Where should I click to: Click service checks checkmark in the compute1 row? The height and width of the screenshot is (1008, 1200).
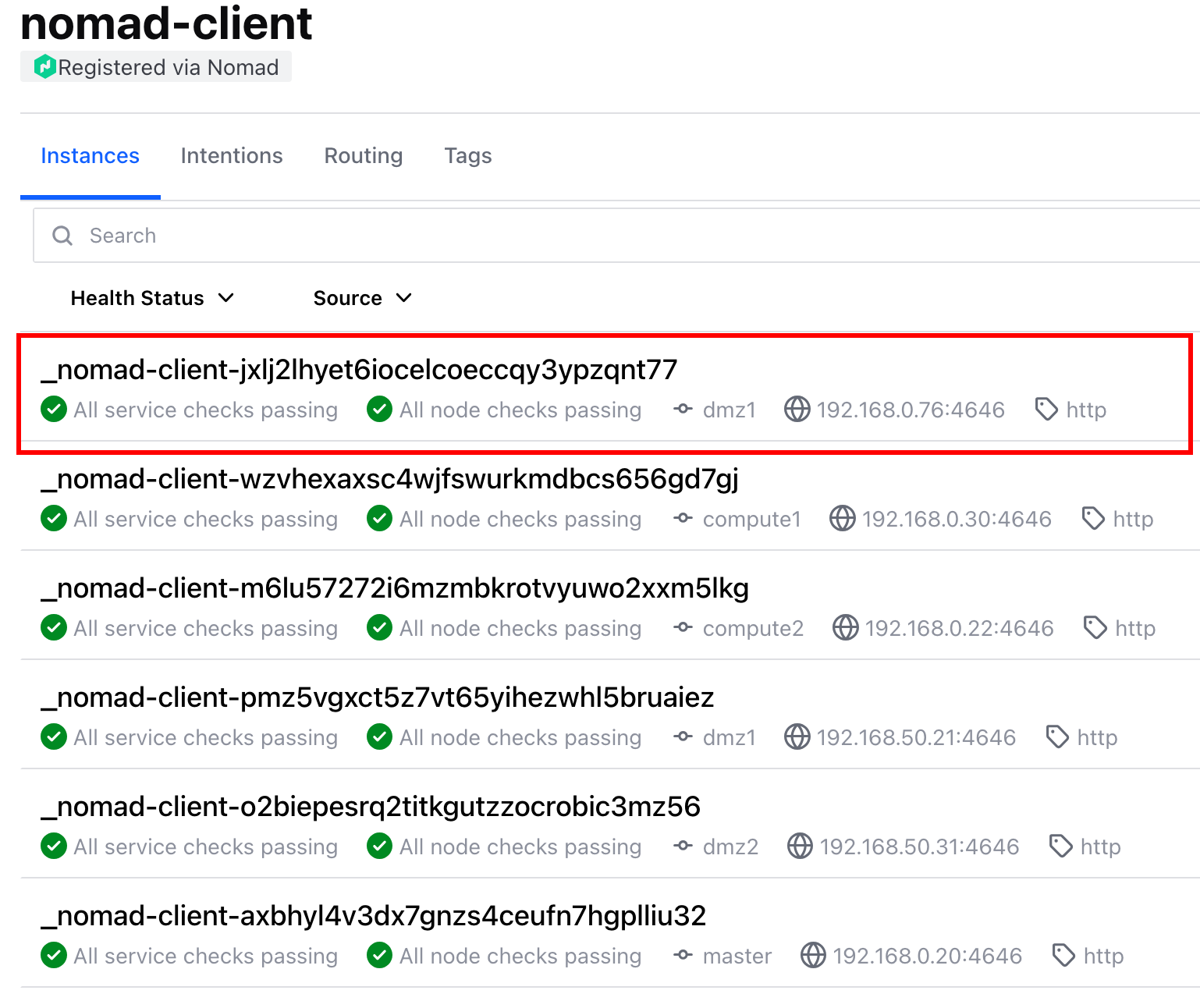pos(54,519)
